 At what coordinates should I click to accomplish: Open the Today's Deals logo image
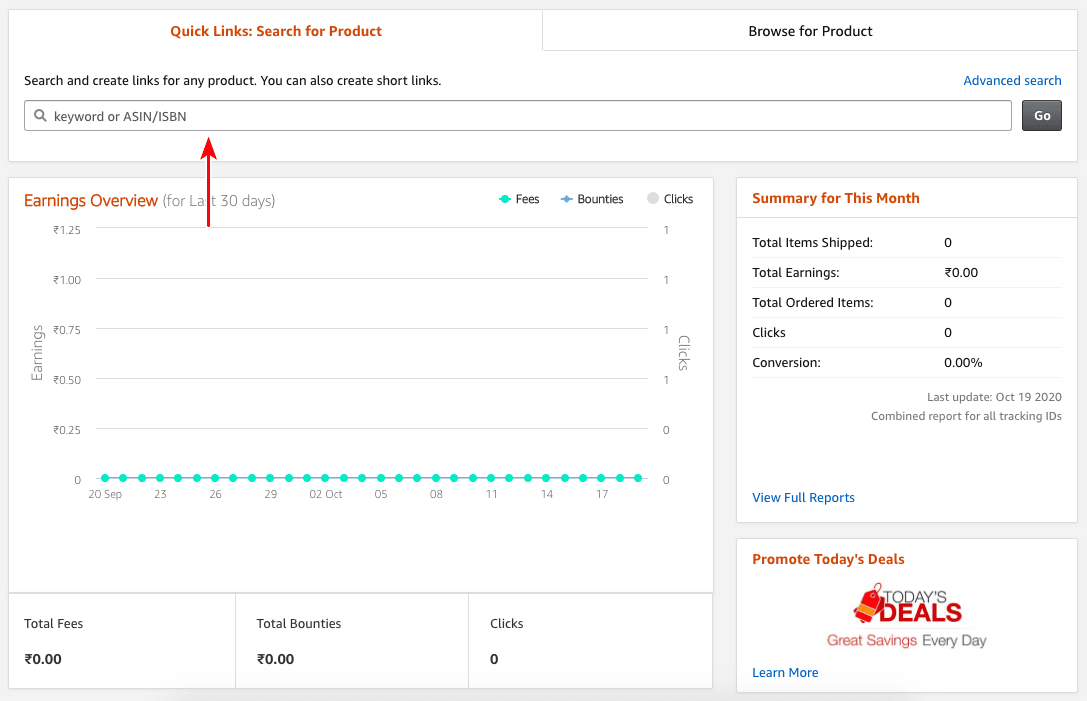tap(907, 616)
